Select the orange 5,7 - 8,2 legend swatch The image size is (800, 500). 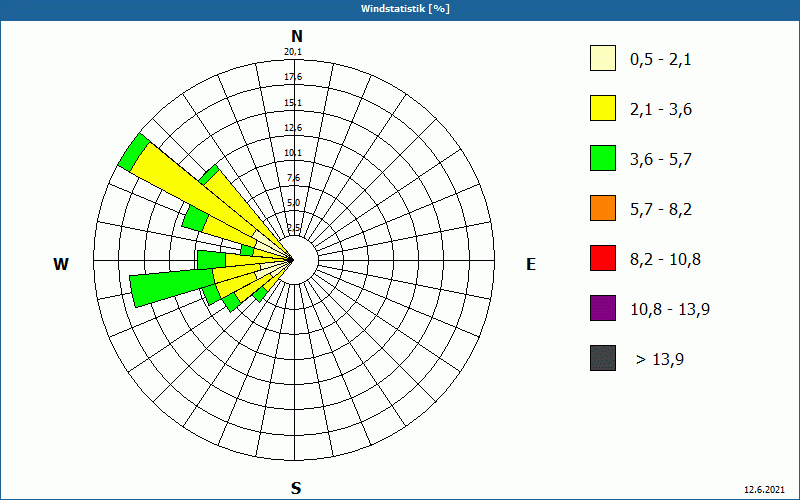coord(603,208)
